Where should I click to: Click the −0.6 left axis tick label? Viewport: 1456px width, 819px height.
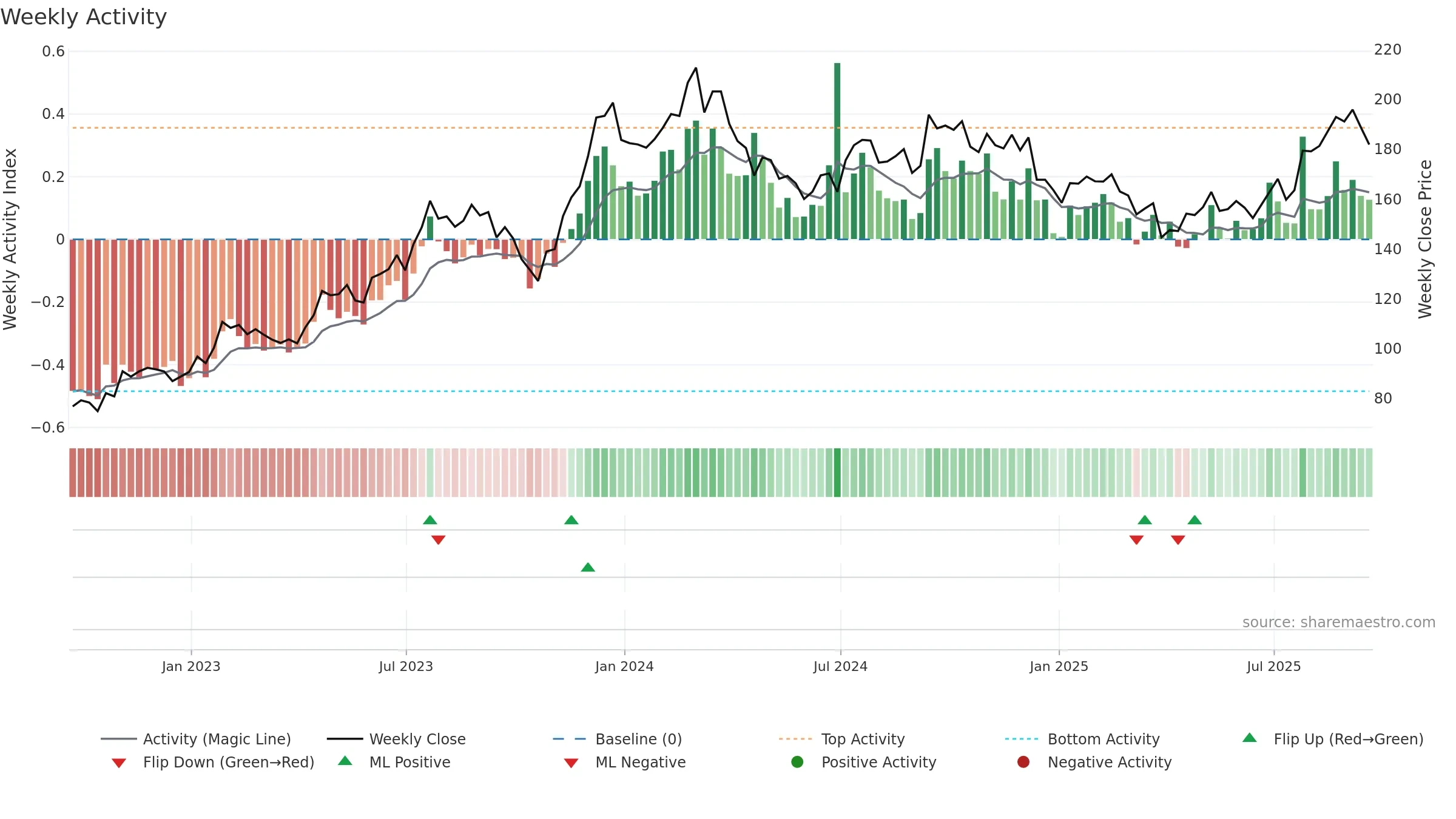[48, 428]
